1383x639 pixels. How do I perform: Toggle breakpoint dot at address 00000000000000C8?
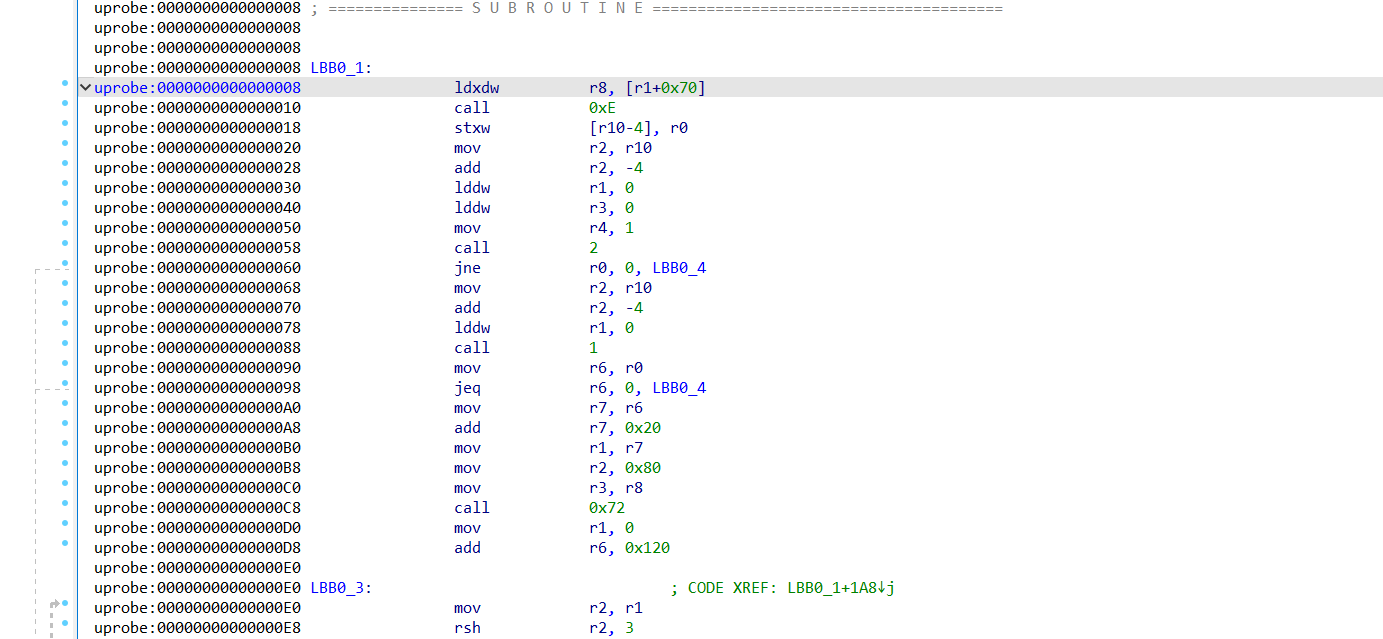65,503
